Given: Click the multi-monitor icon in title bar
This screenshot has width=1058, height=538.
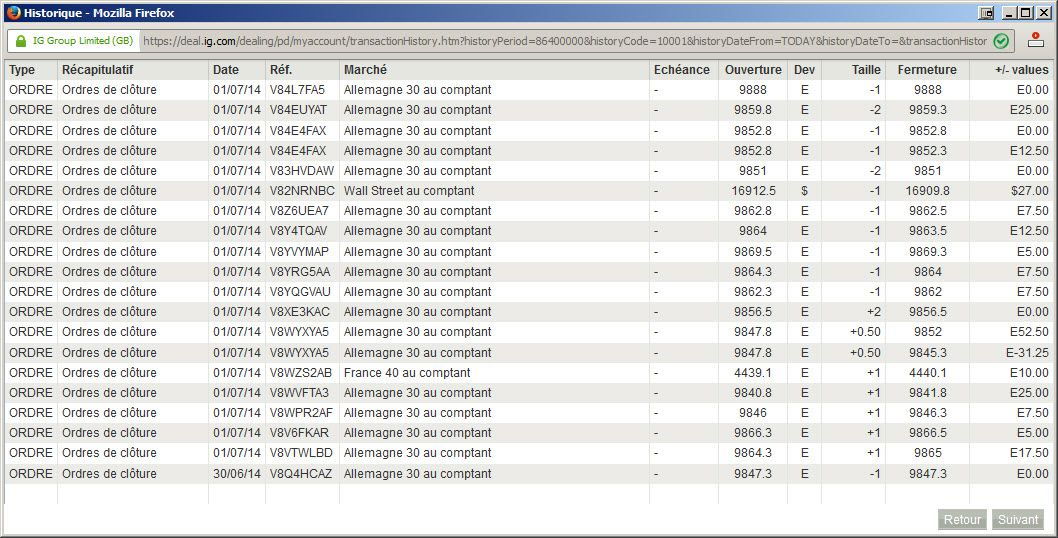Looking at the screenshot, I should pos(986,13).
